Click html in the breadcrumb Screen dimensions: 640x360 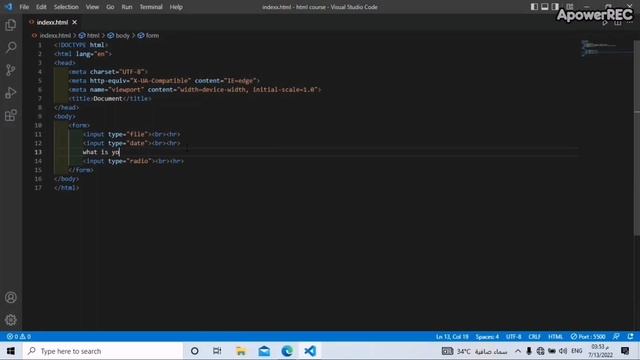[x=93, y=36]
